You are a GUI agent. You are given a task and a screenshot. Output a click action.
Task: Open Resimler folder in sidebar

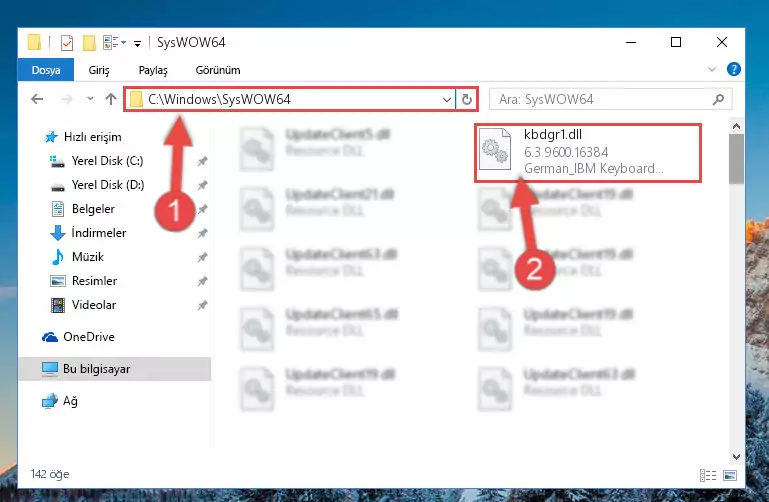94,280
